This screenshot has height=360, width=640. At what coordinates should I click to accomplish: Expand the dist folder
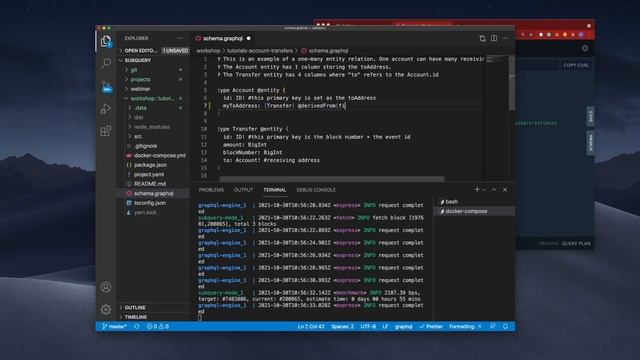(153, 117)
